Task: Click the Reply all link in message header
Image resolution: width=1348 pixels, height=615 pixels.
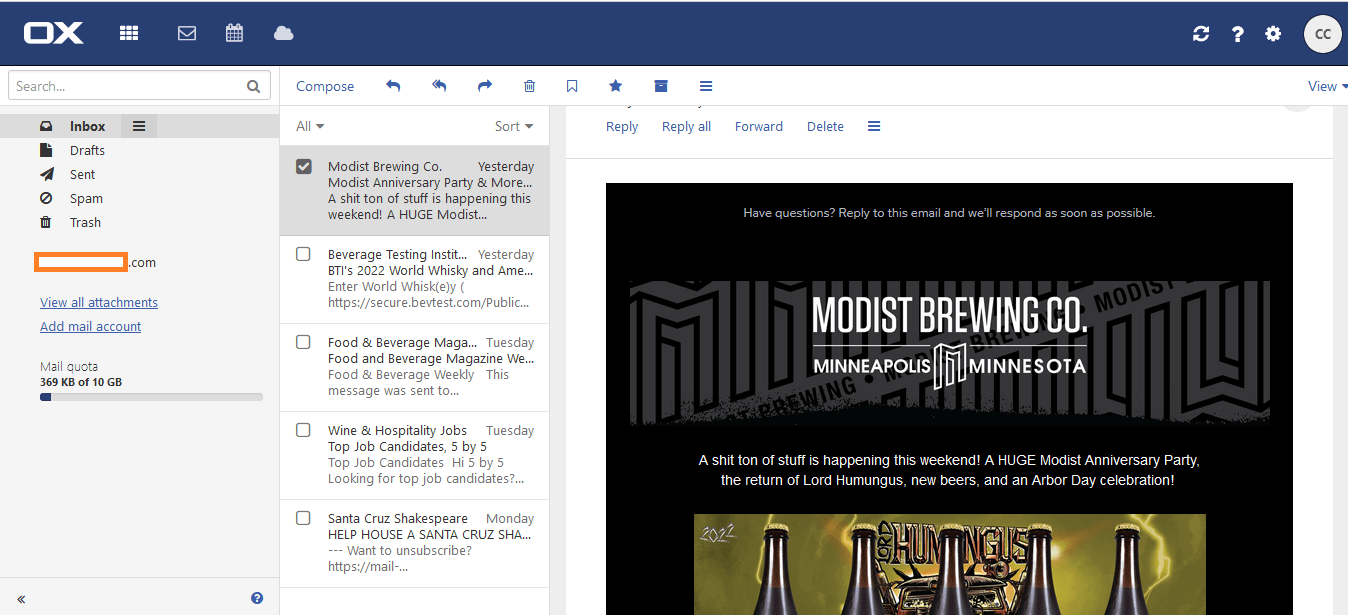Action: click(686, 126)
